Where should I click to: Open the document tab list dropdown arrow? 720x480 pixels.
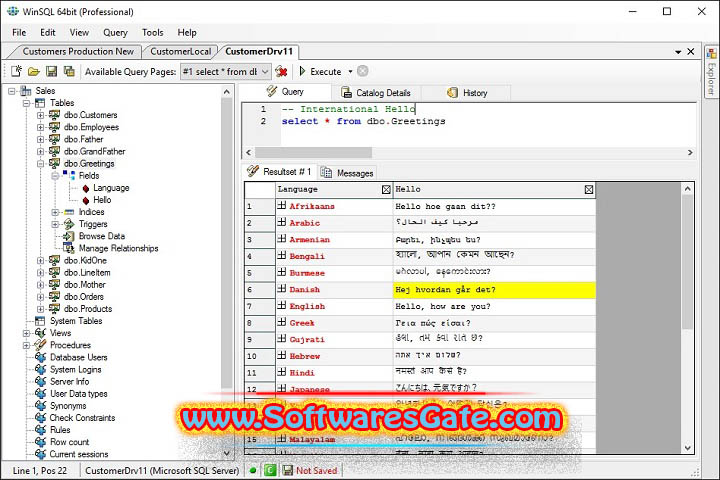pos(678,52)
